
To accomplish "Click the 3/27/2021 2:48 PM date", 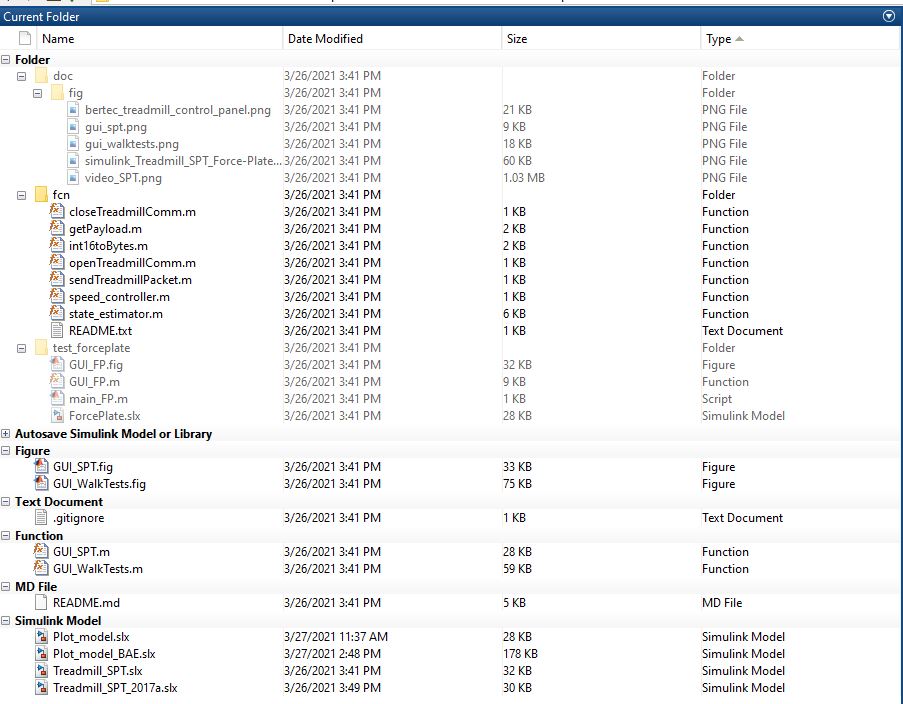I will (332, 654).
